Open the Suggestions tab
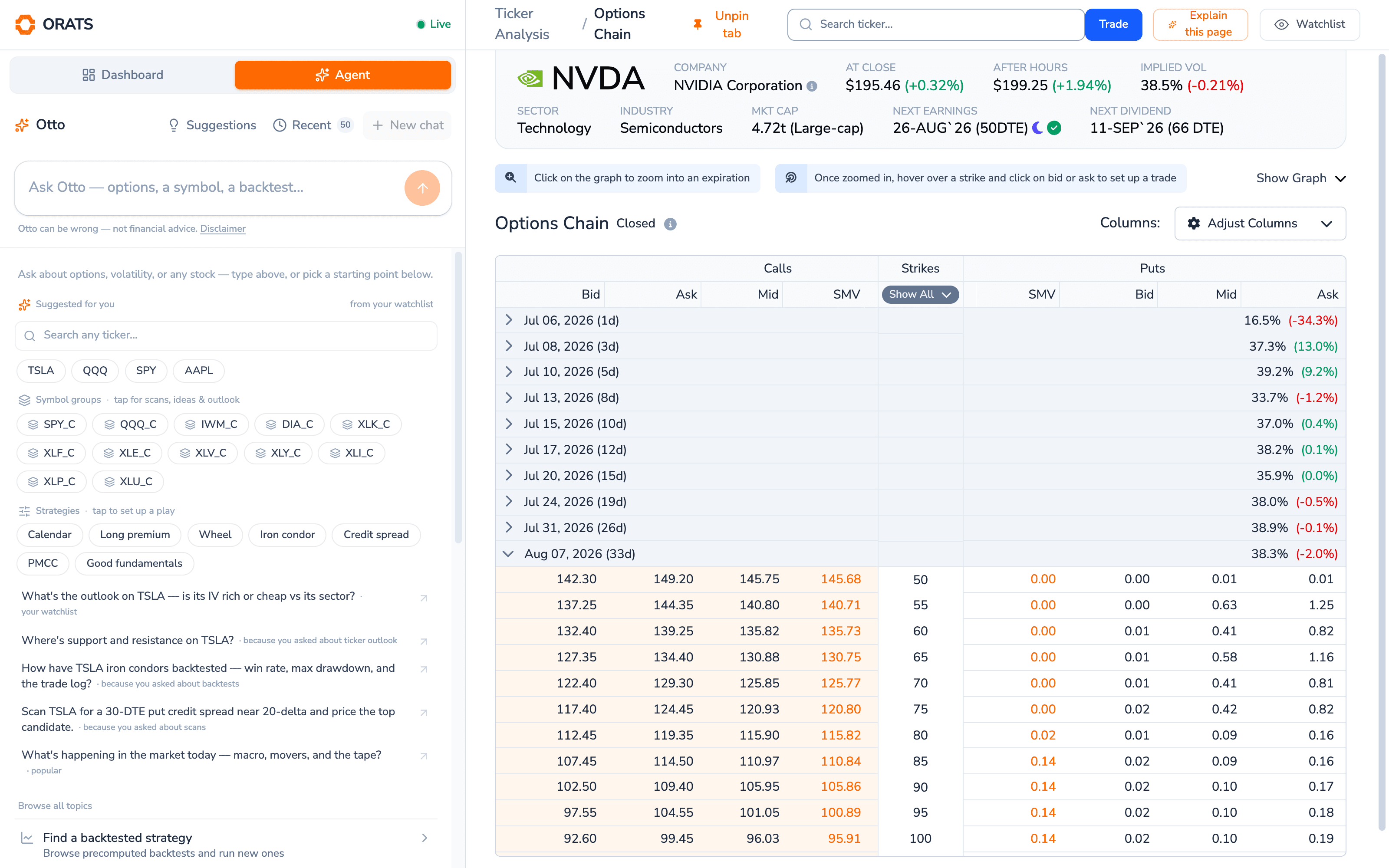The width and height of the screenshot is (1389, 868). (x=212, y=125)
